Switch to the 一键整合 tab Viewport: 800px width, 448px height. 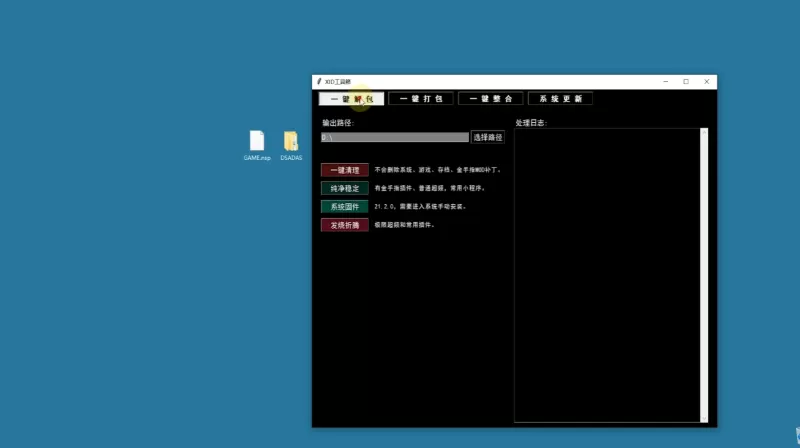[491, 99]
